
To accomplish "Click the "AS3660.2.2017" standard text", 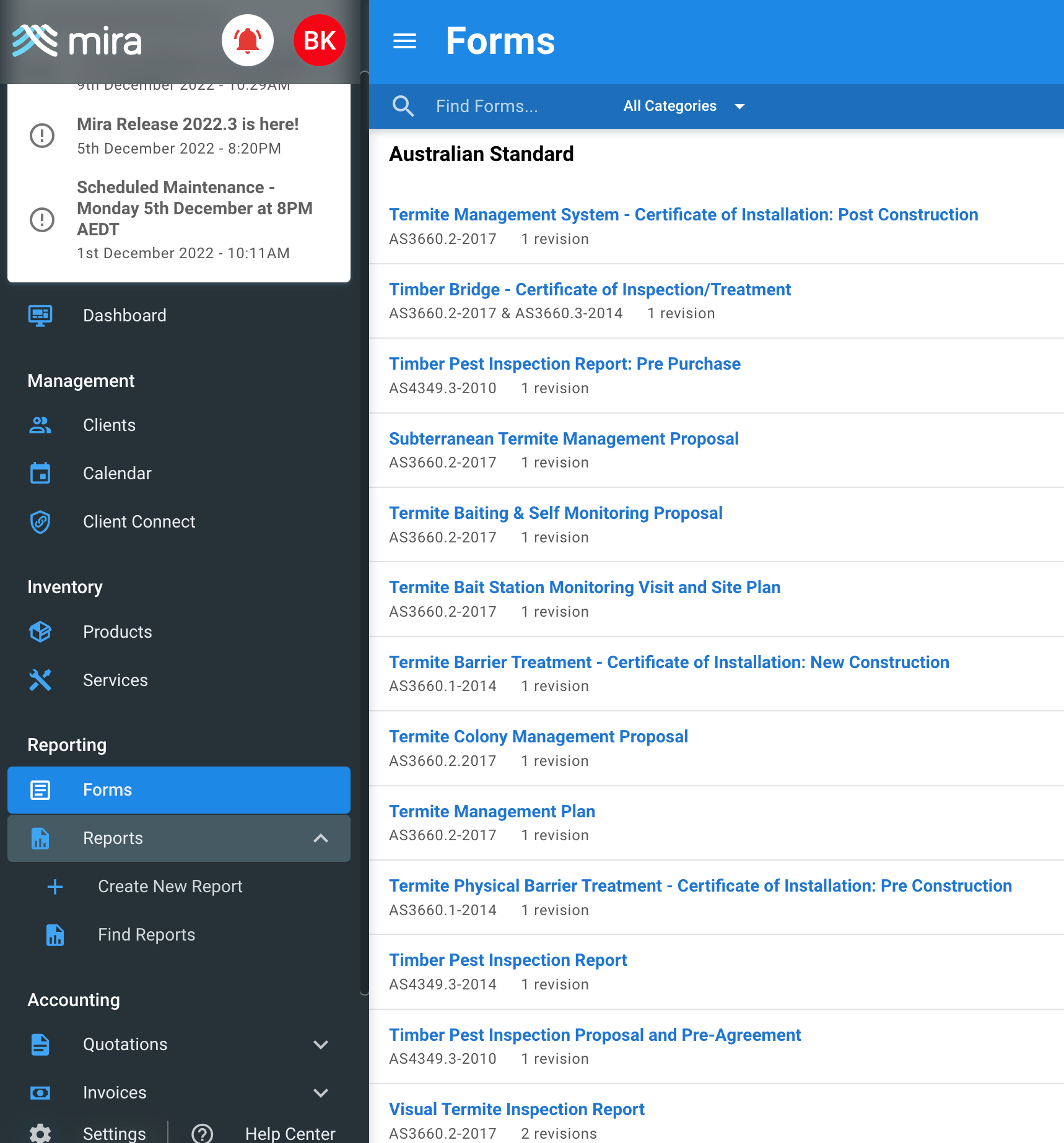I will (x=442, y=761).
